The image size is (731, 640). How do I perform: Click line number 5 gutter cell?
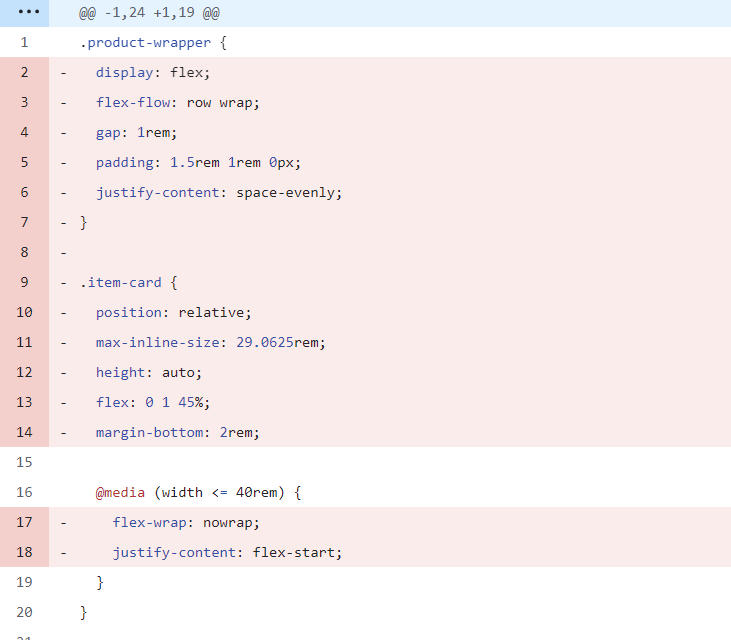coord(24,162)
